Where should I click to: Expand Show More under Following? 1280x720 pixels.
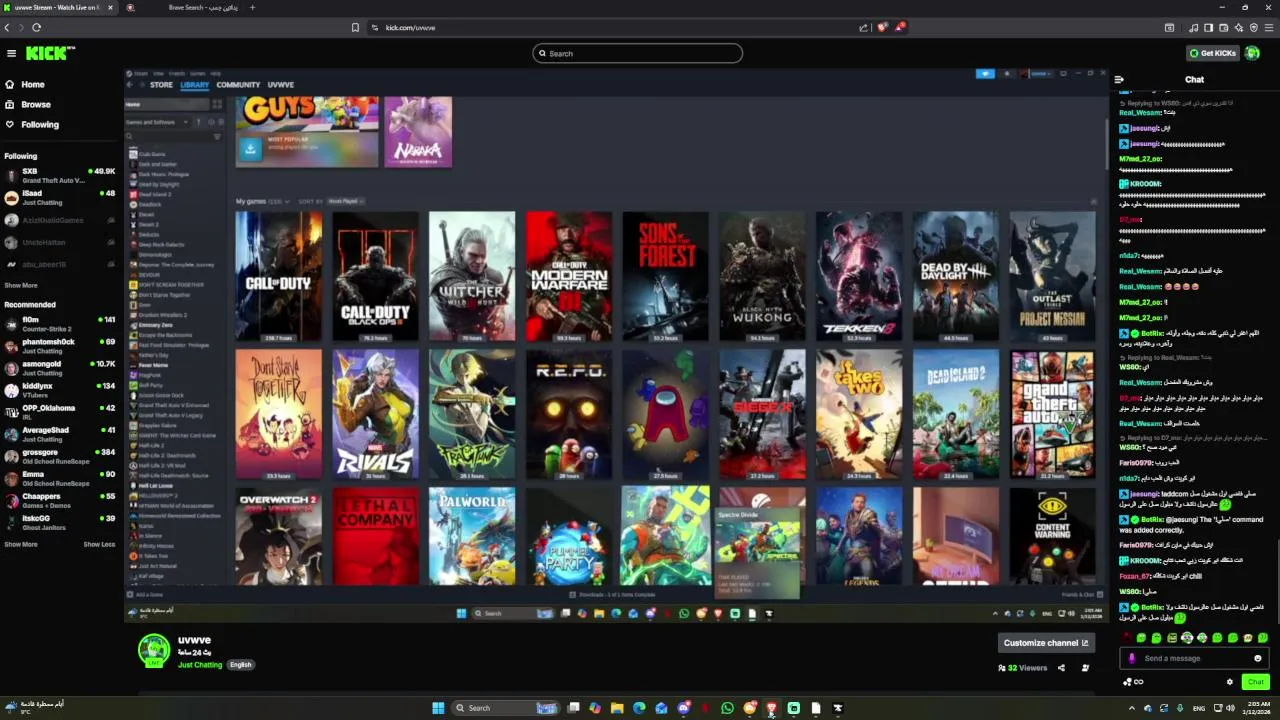[21, 285]
